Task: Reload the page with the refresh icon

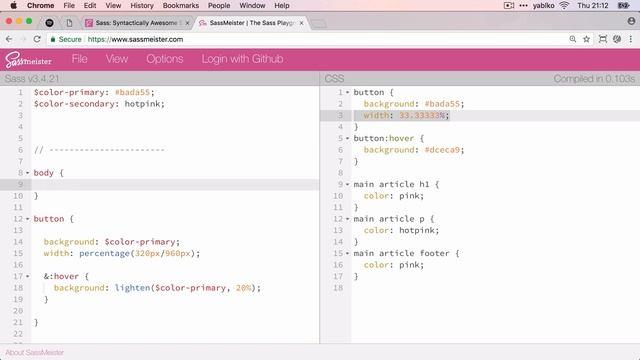Action: 37,39
